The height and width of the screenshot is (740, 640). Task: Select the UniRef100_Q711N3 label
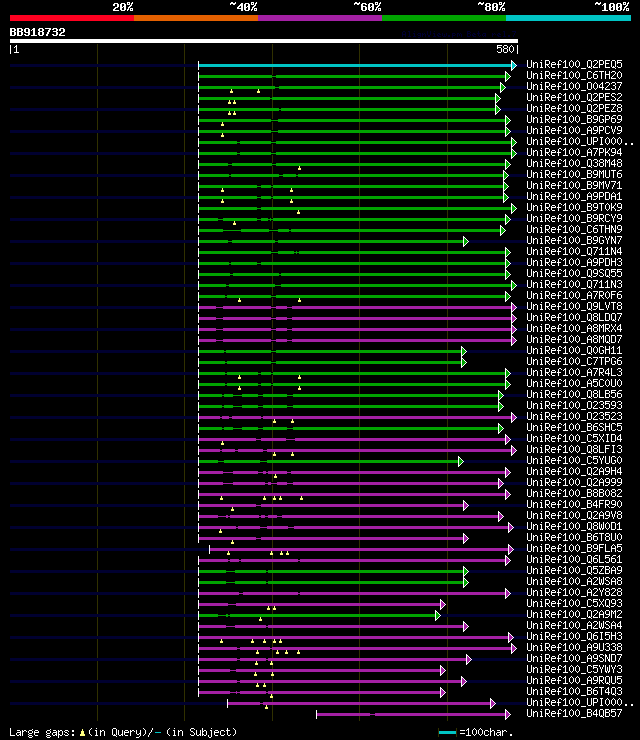tap(574, 285)
